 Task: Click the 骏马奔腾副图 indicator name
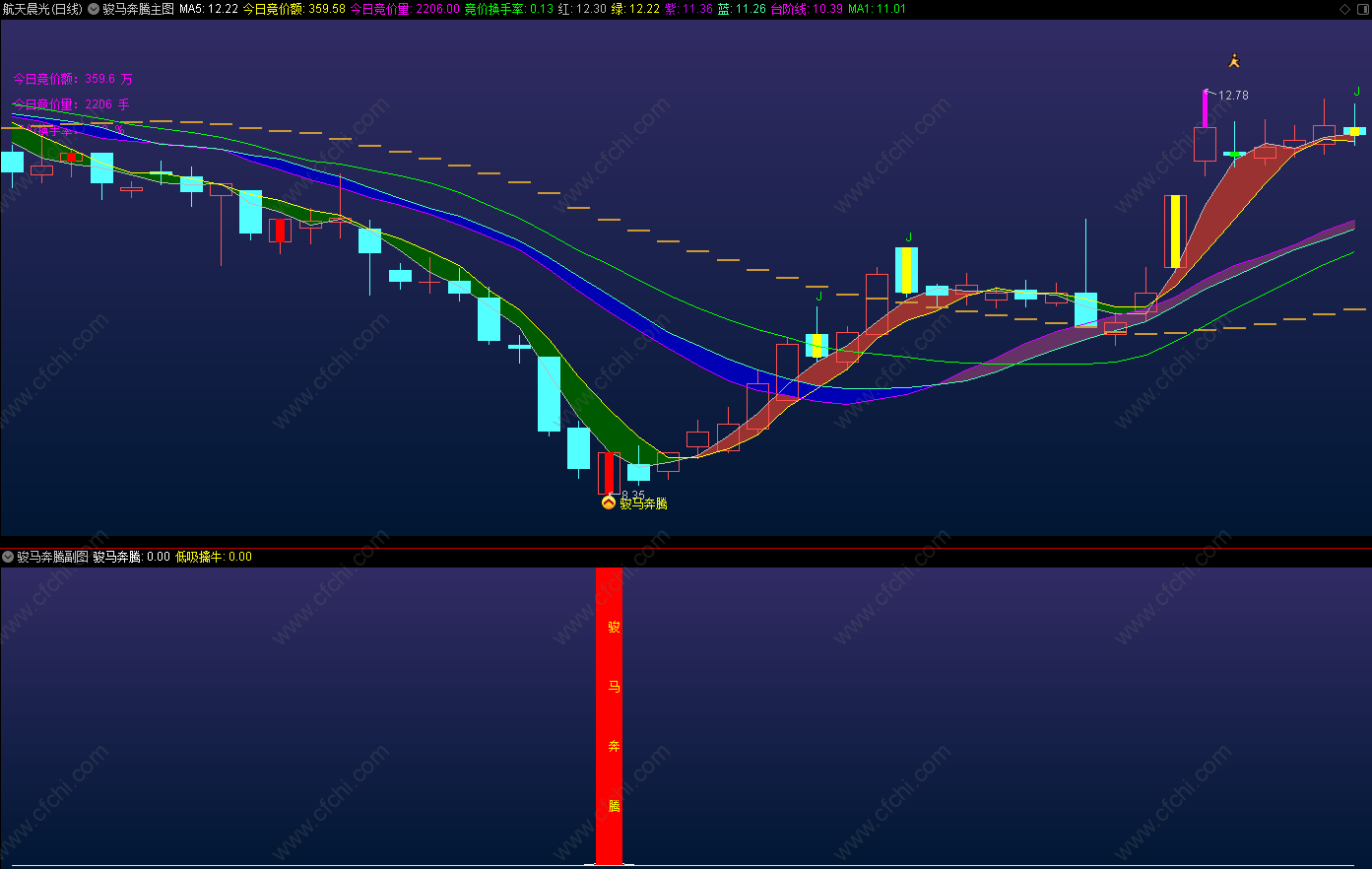coord(52,557)
